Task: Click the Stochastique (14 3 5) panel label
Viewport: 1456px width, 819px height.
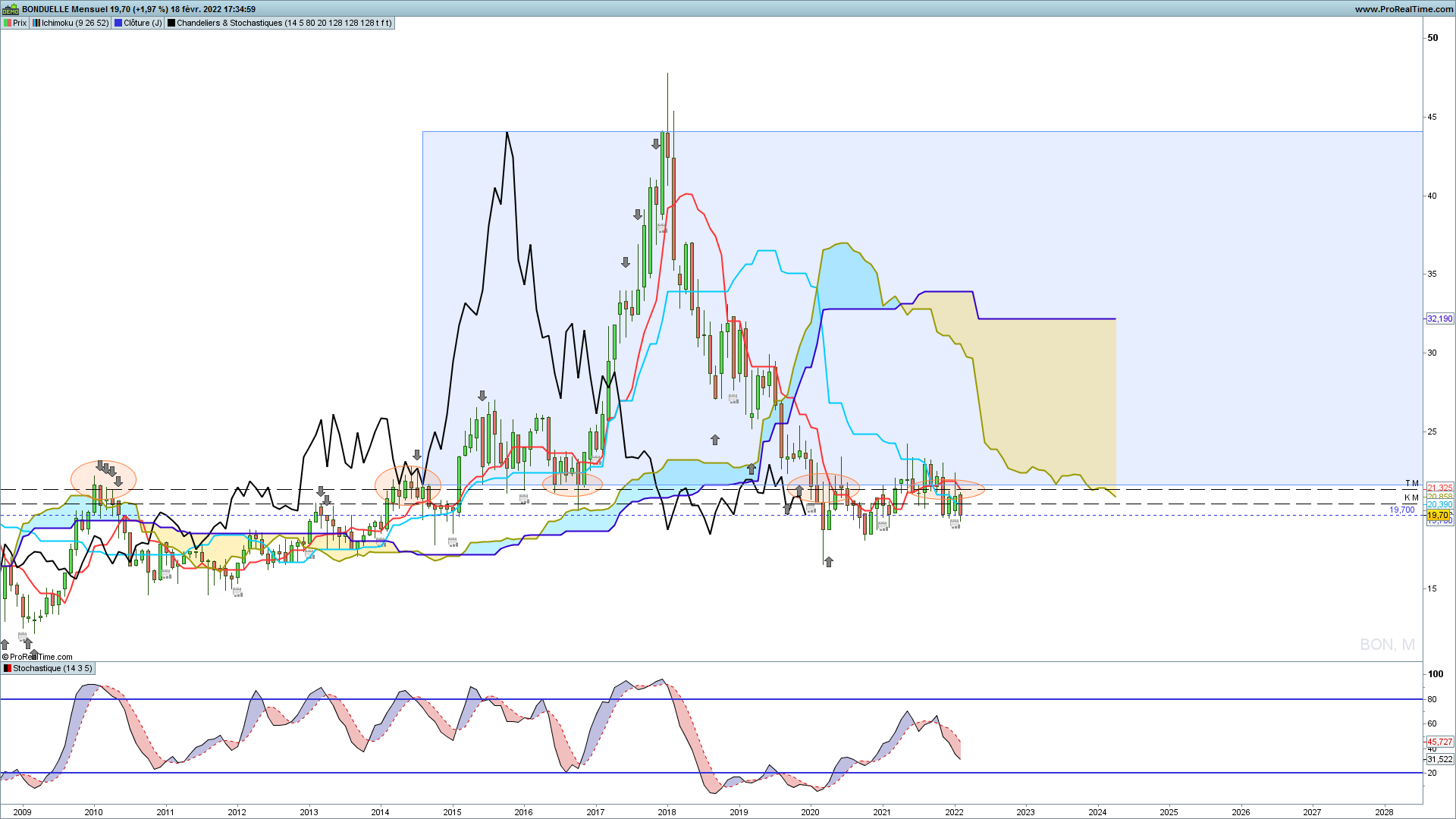Action: [48, 668]
